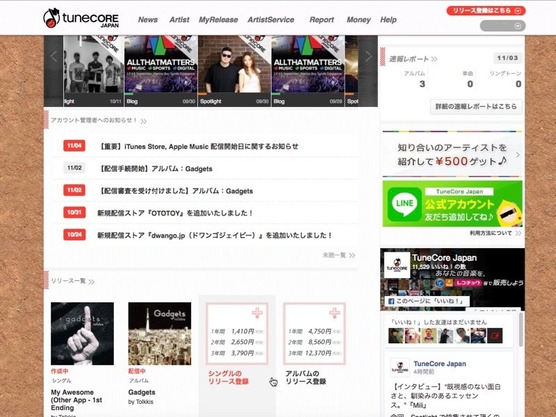Click 詳細の速報レポートはこちら button
This screenshot has height=417, width=556.
coord(476,106)
